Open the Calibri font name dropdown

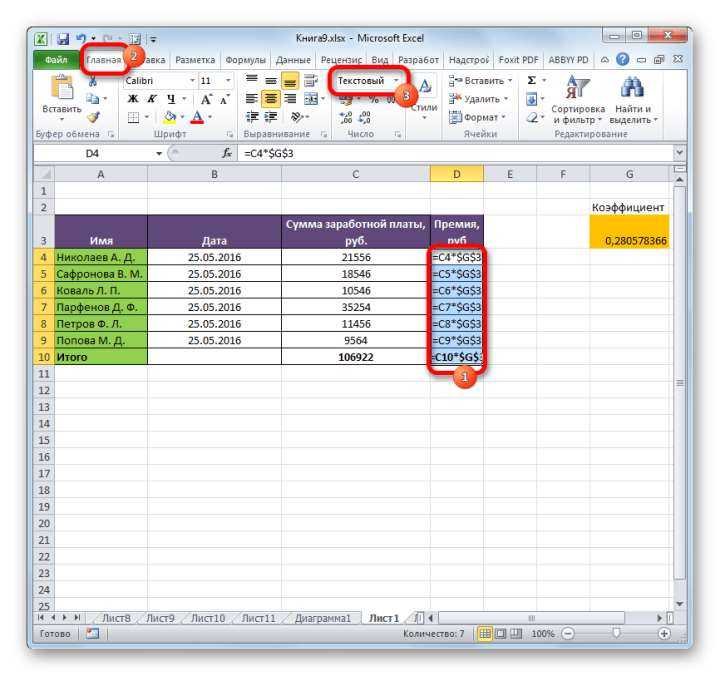[x=192, y=81]
